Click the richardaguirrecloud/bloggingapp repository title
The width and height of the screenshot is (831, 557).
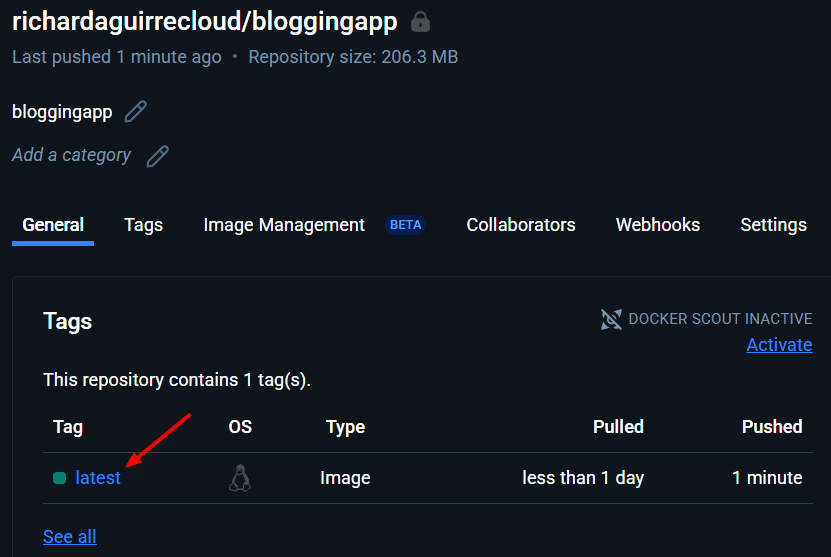(205, 22)
